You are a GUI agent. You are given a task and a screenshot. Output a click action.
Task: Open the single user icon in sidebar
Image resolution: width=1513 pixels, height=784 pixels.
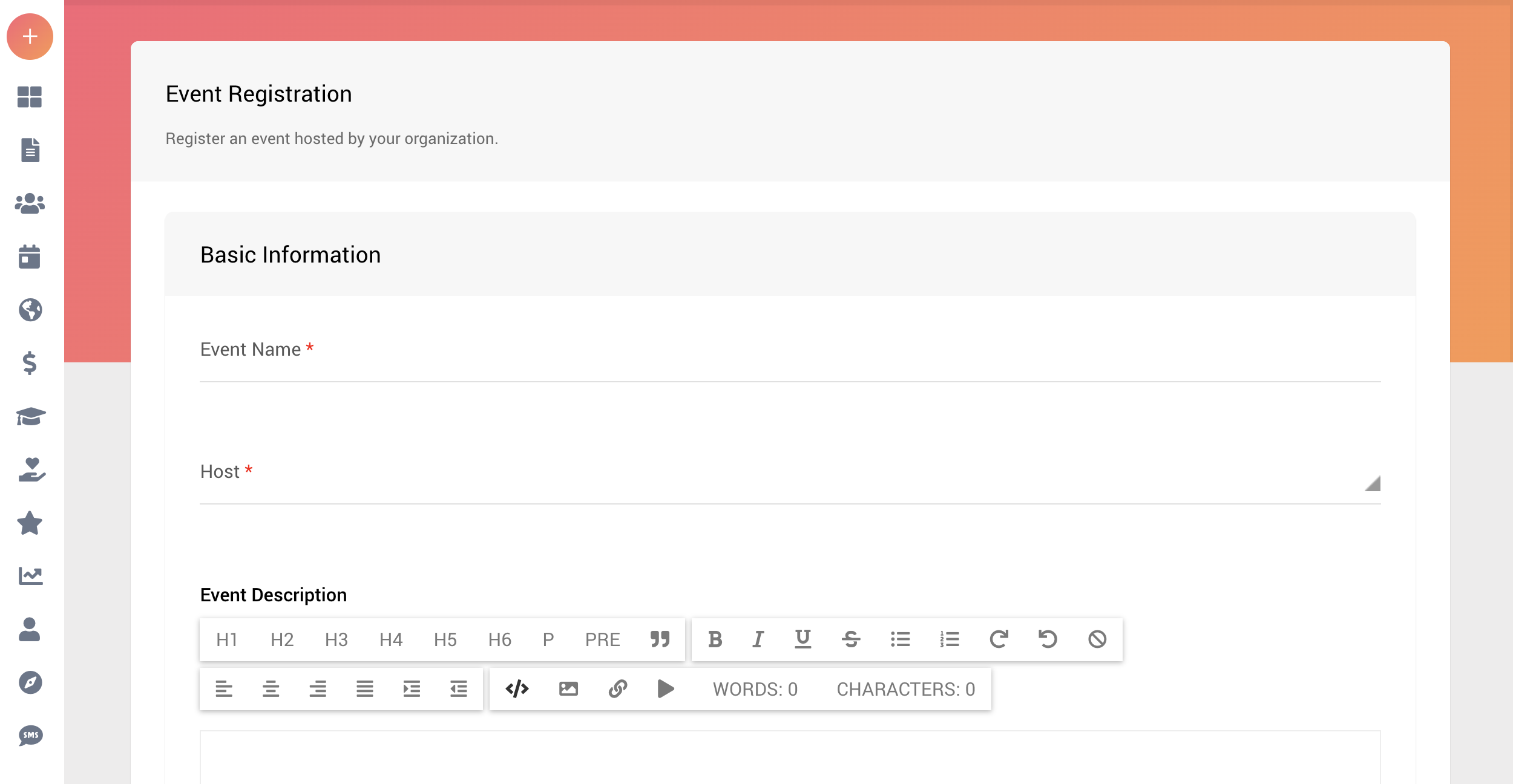coord(30,629)
